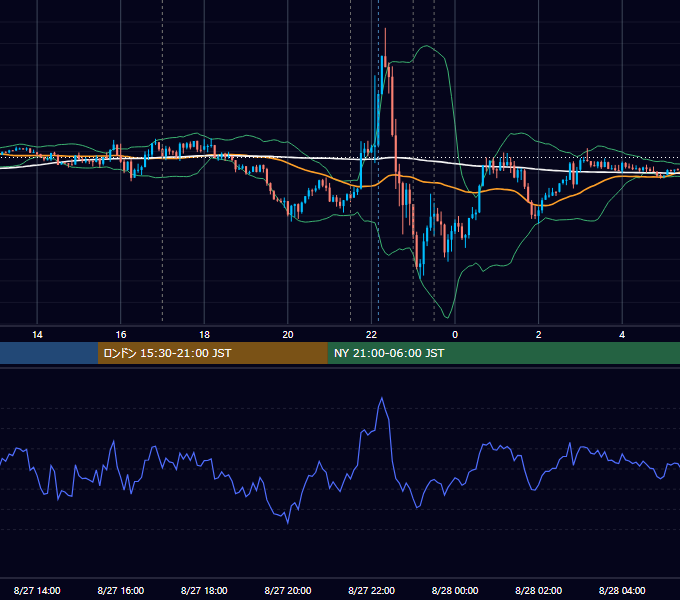680x600 pixels.
Task: Click the 20 hour label on upper axis
Action: point(288,335)
